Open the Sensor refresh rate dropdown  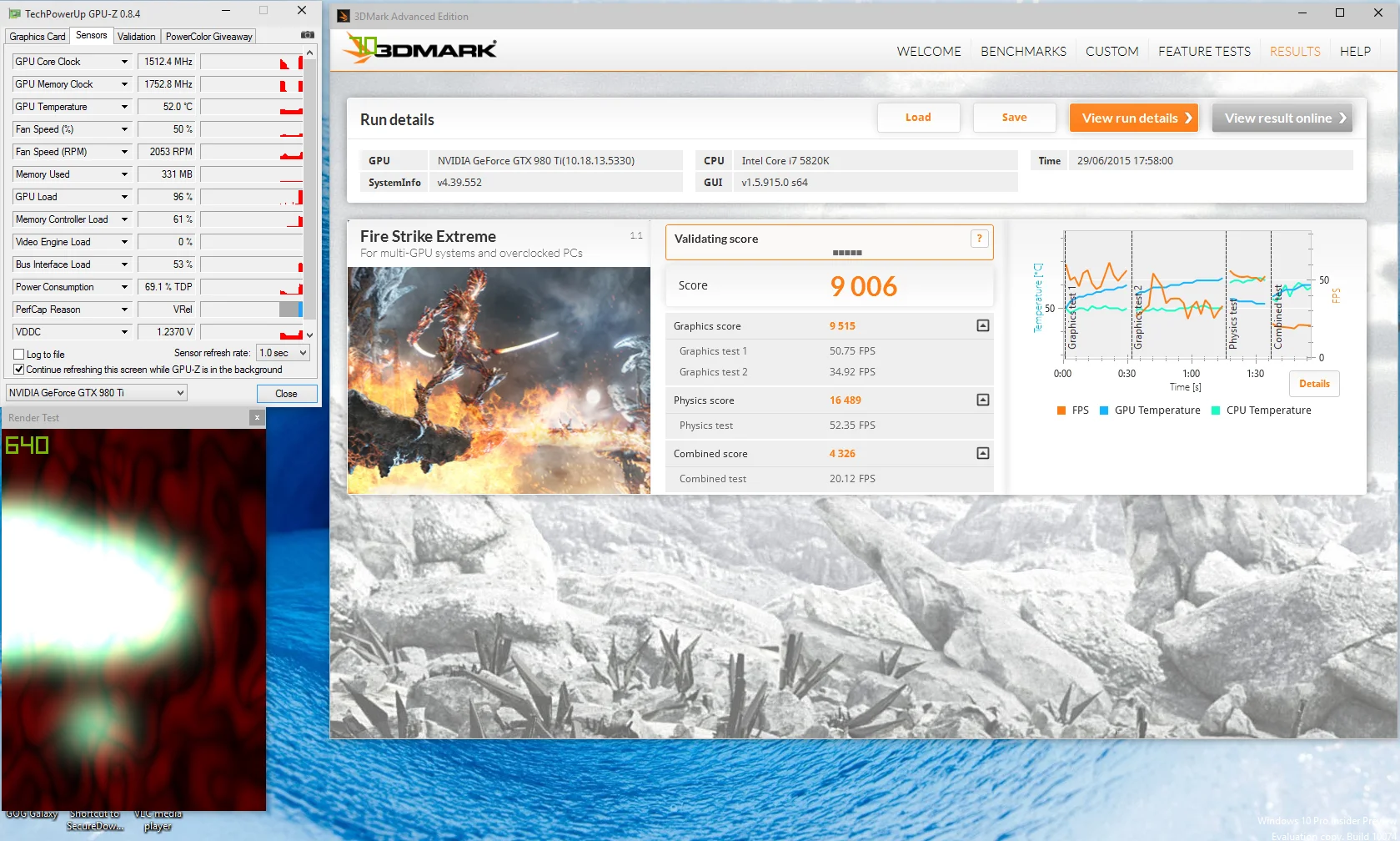coord(283,353)
